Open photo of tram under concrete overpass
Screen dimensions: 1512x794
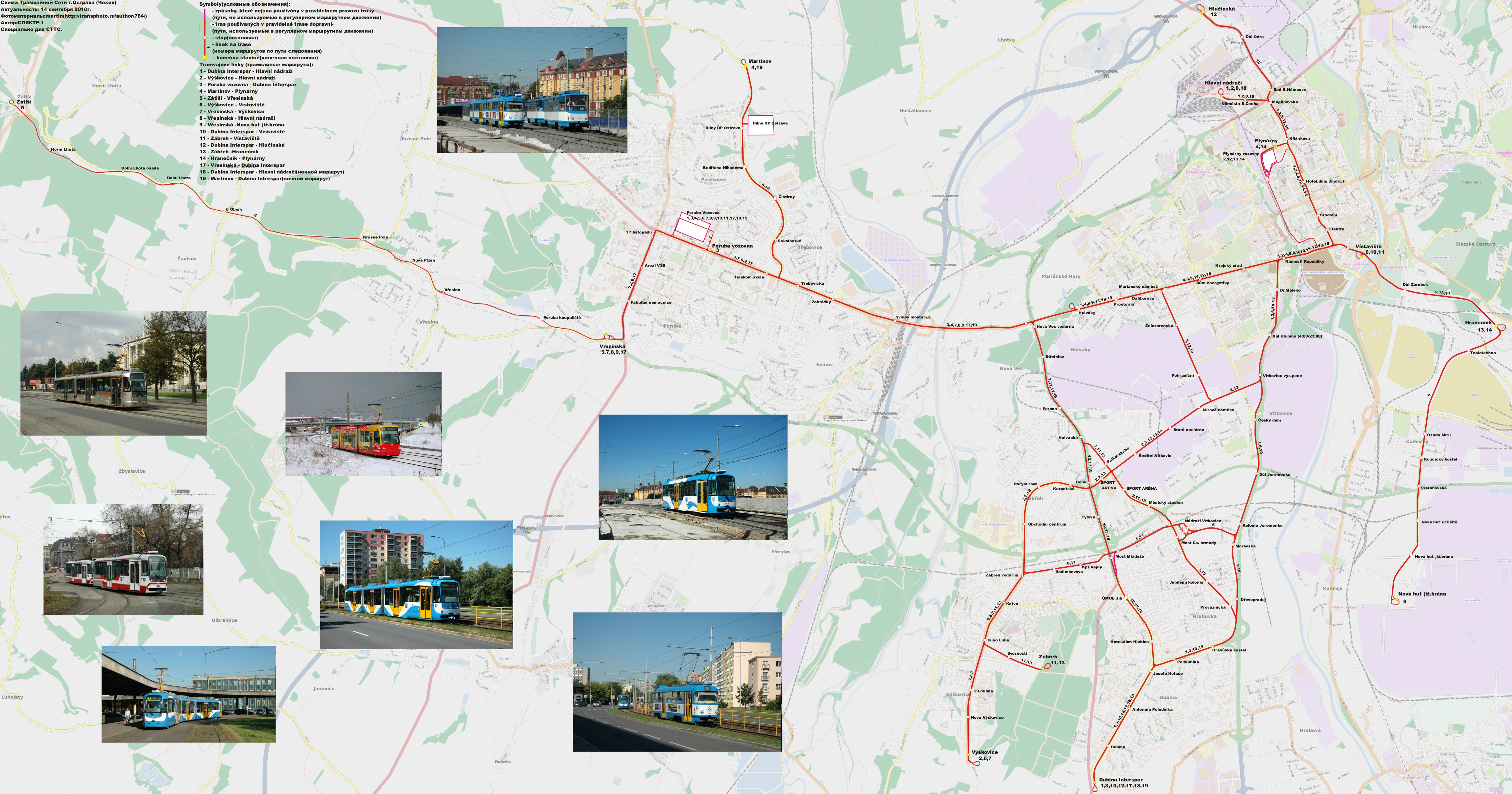(x=188, y=694)
